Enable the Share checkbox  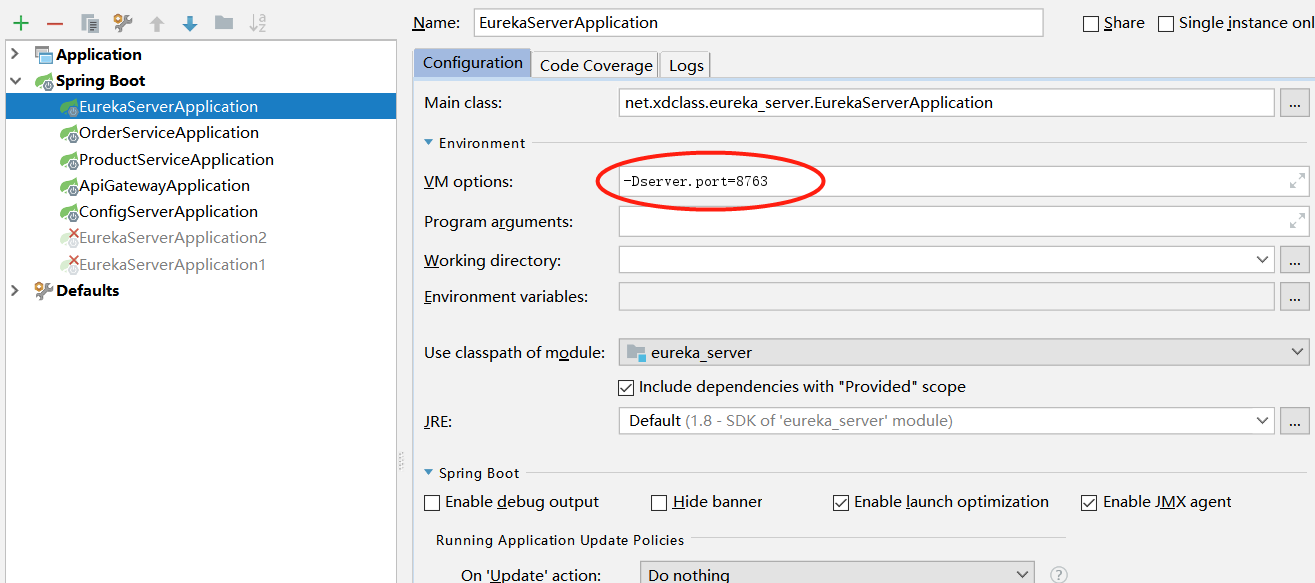tap(1091, 23)
